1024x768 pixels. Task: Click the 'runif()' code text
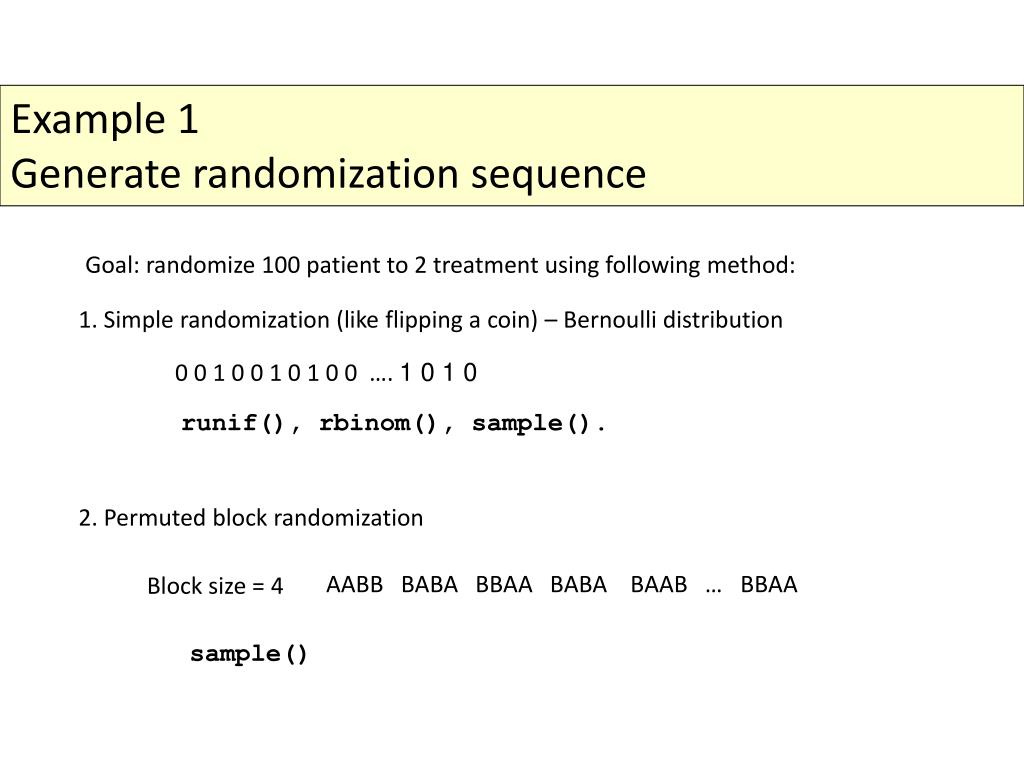(x=233, y=423)
